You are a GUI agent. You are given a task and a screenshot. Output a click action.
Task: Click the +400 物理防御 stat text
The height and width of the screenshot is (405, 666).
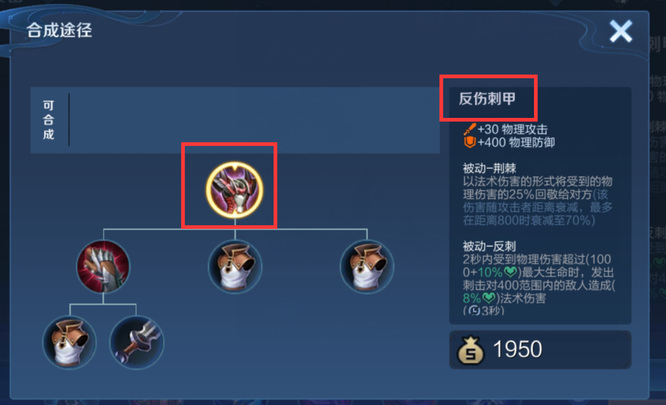pos(516,142)
